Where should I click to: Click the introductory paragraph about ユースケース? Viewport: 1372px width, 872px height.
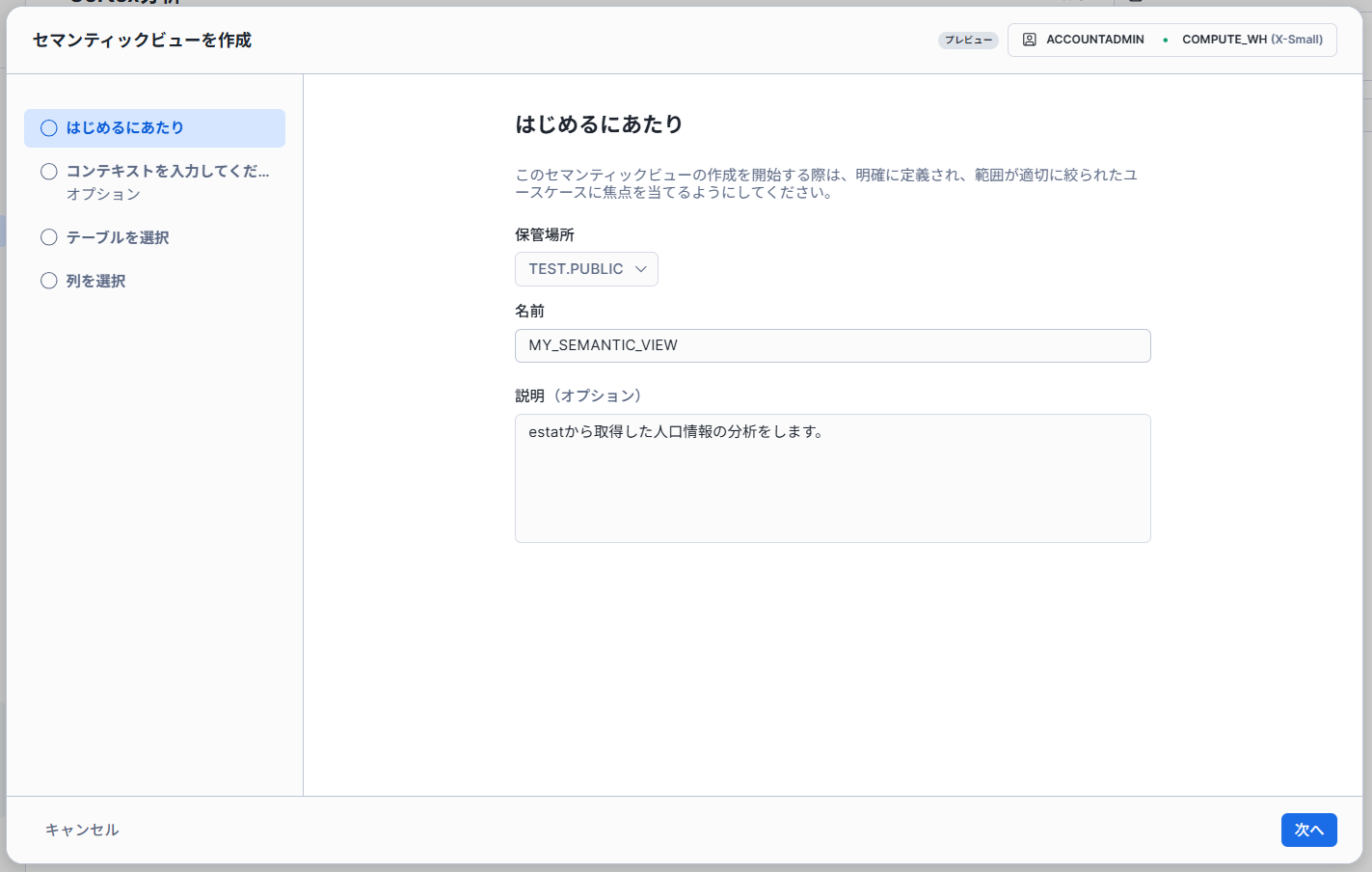(826, 183)
